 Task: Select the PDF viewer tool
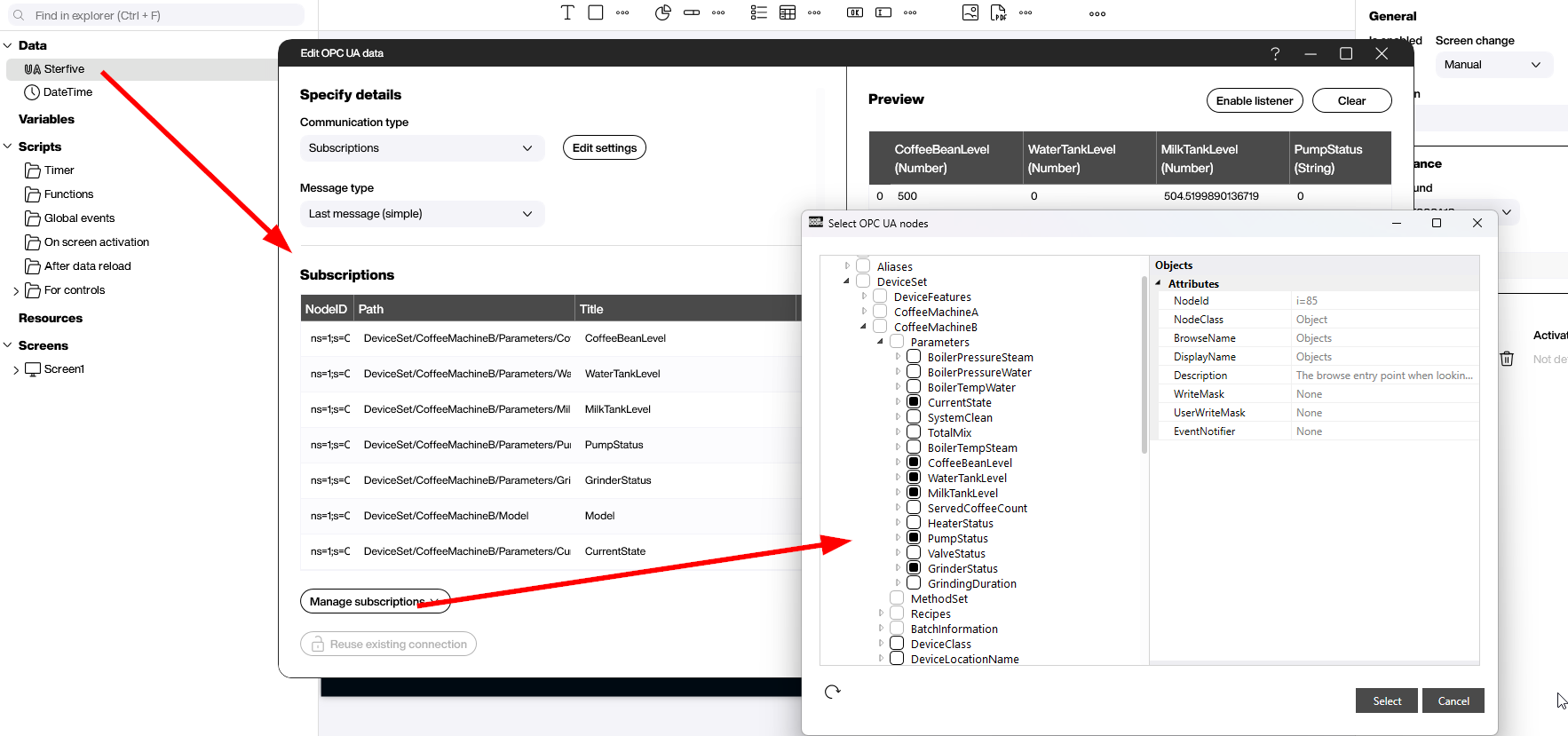pos(998,12)
